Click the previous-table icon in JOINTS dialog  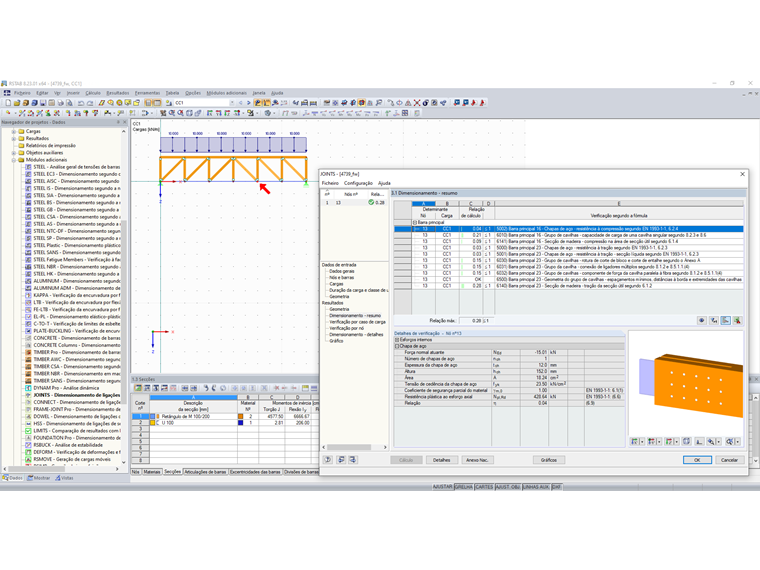[341, 459]
